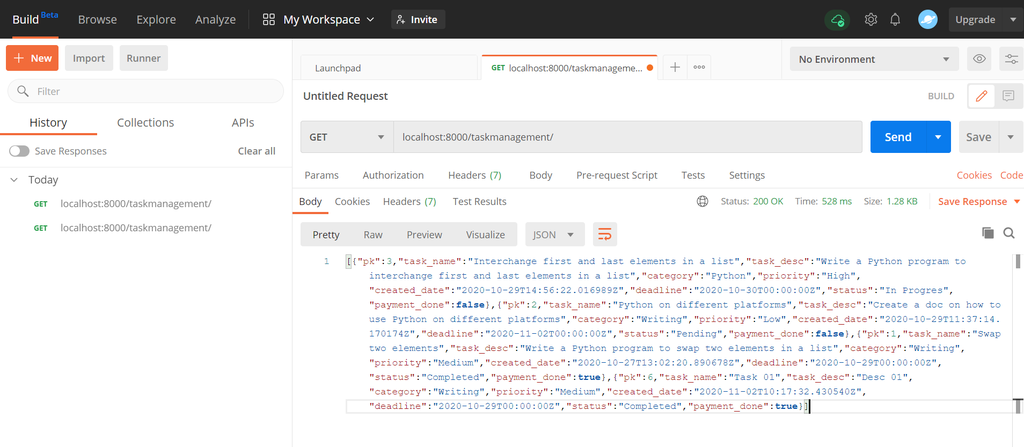The image size is (1024, 447).
Task: Click the Upgrade button
Action: (x=975, y=20)
